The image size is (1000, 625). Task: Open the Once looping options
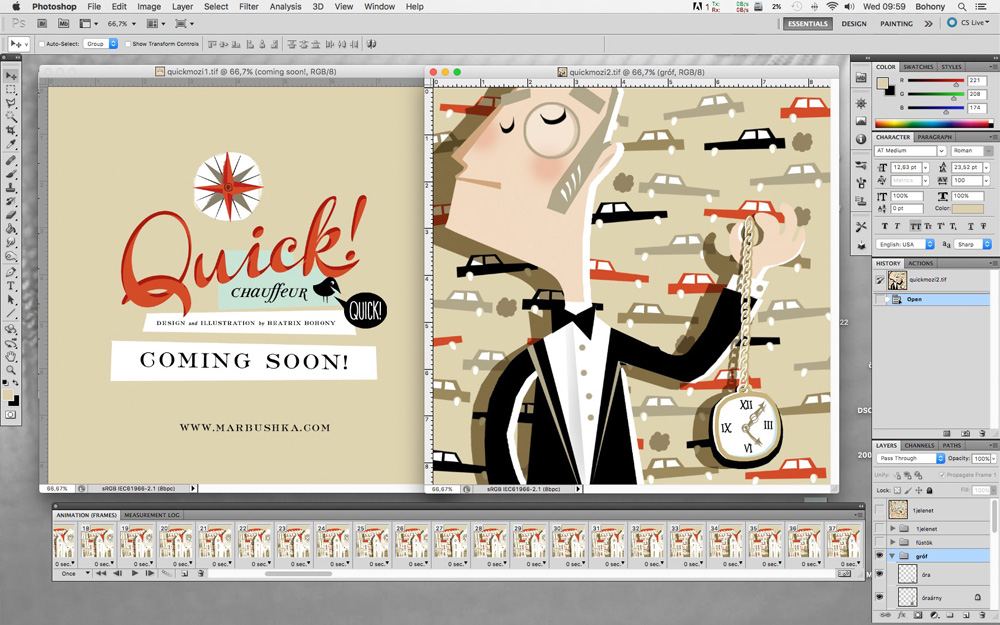[x=75, y=573]
